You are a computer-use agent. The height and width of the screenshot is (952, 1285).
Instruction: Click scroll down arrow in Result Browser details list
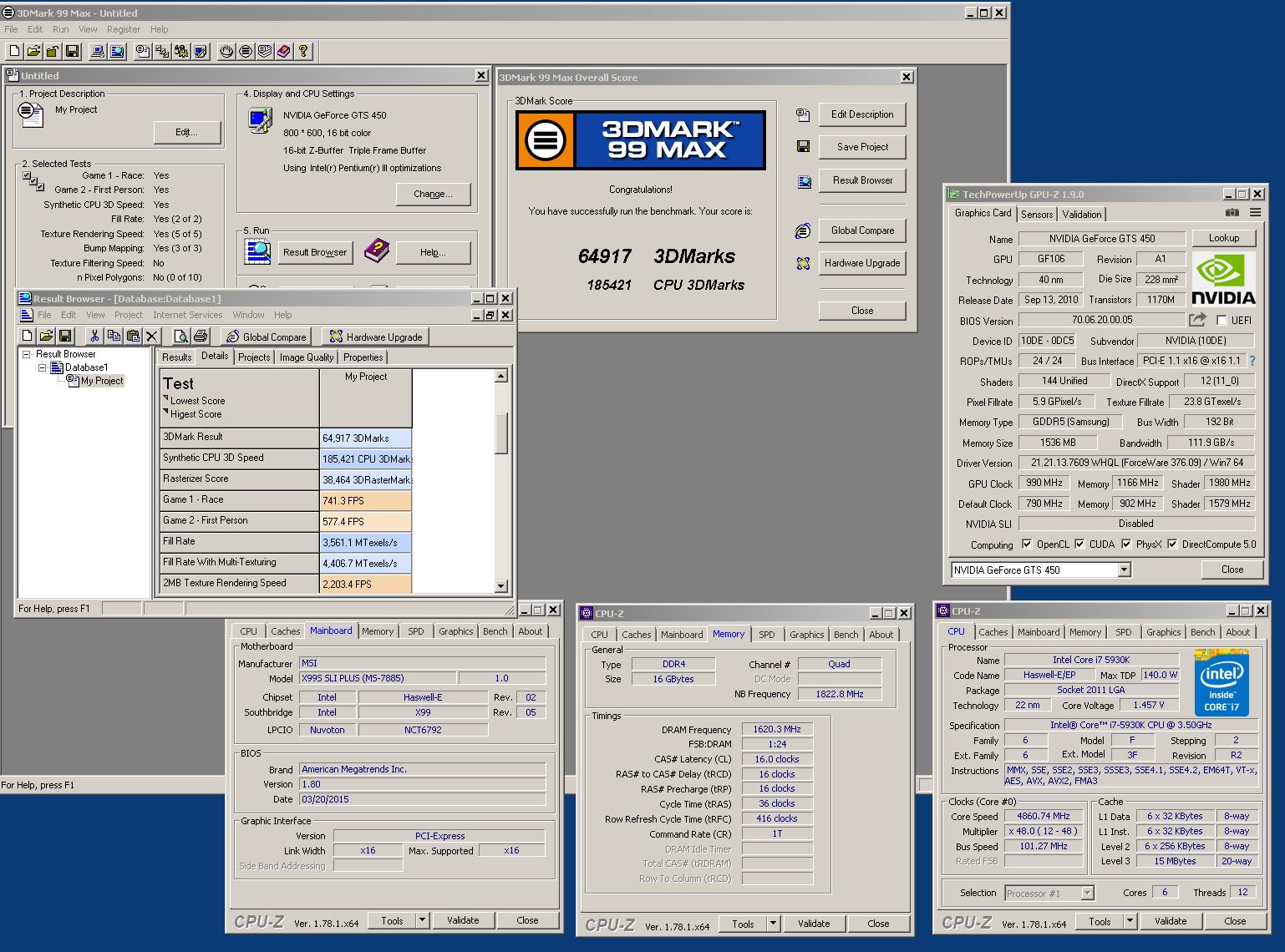tap(501, 586)
